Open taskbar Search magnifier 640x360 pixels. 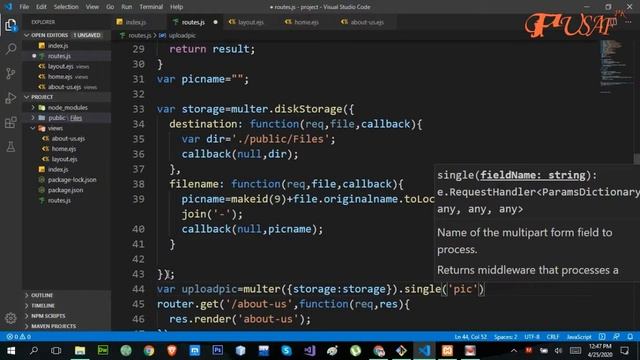34,351
